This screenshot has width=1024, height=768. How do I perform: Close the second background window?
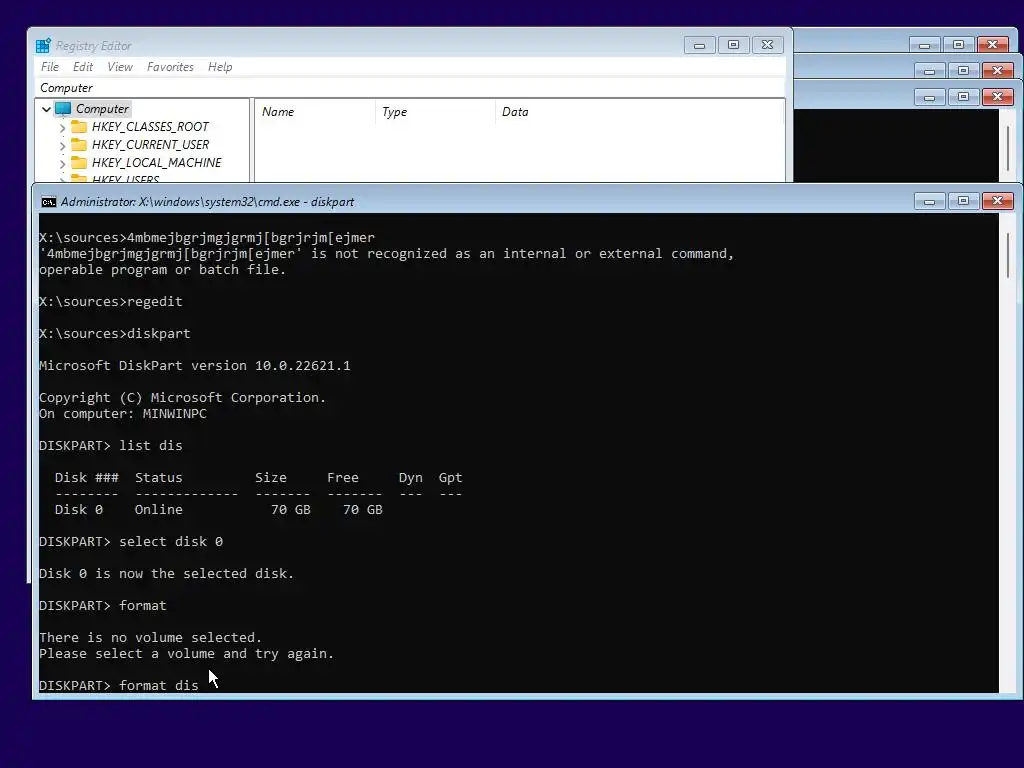pos(997,71)
